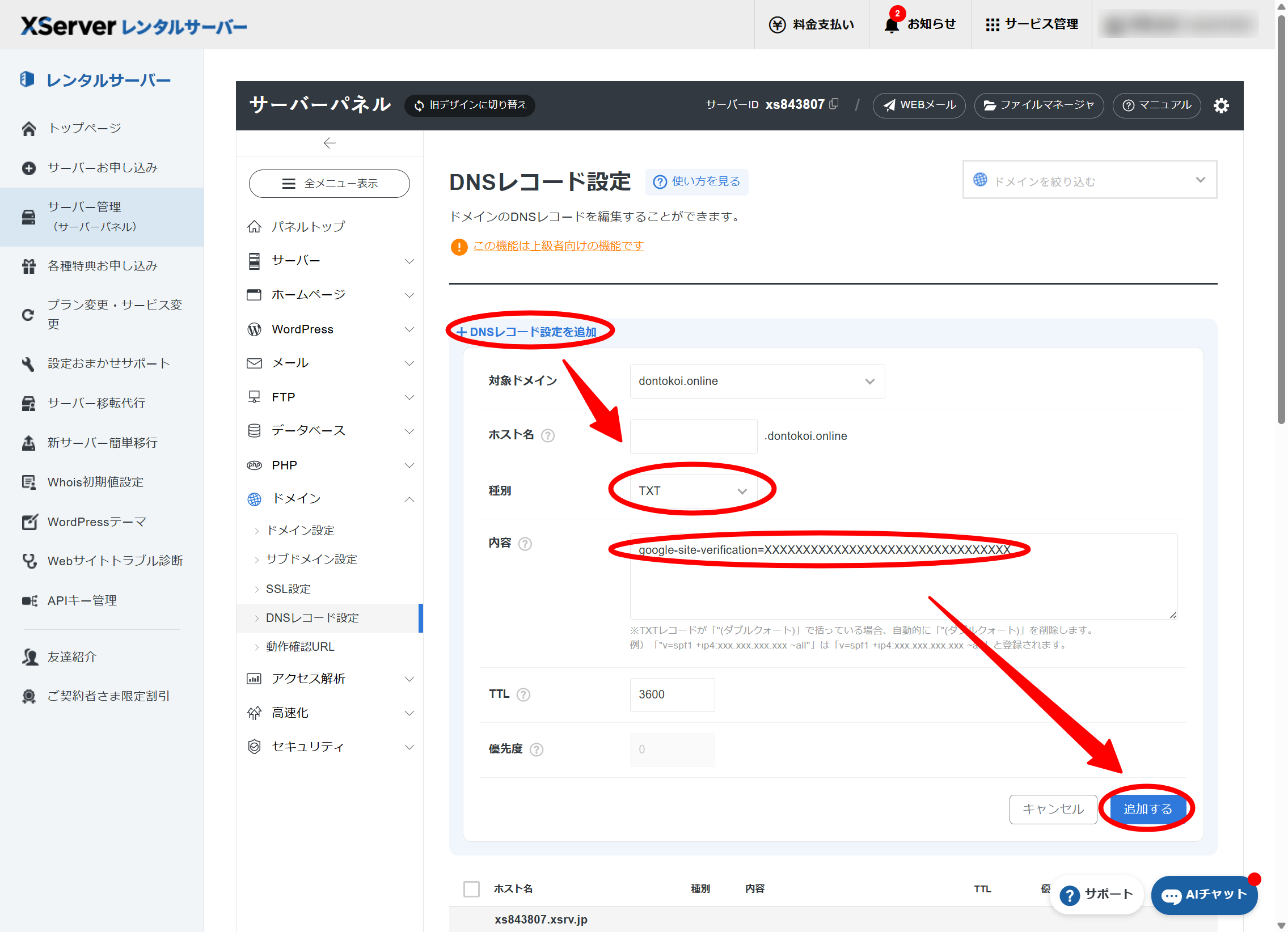The width and height of the screenshot is (1288, 932).
Task: Select DNSレコード設定 submenu item
Action: pos(330,617)
